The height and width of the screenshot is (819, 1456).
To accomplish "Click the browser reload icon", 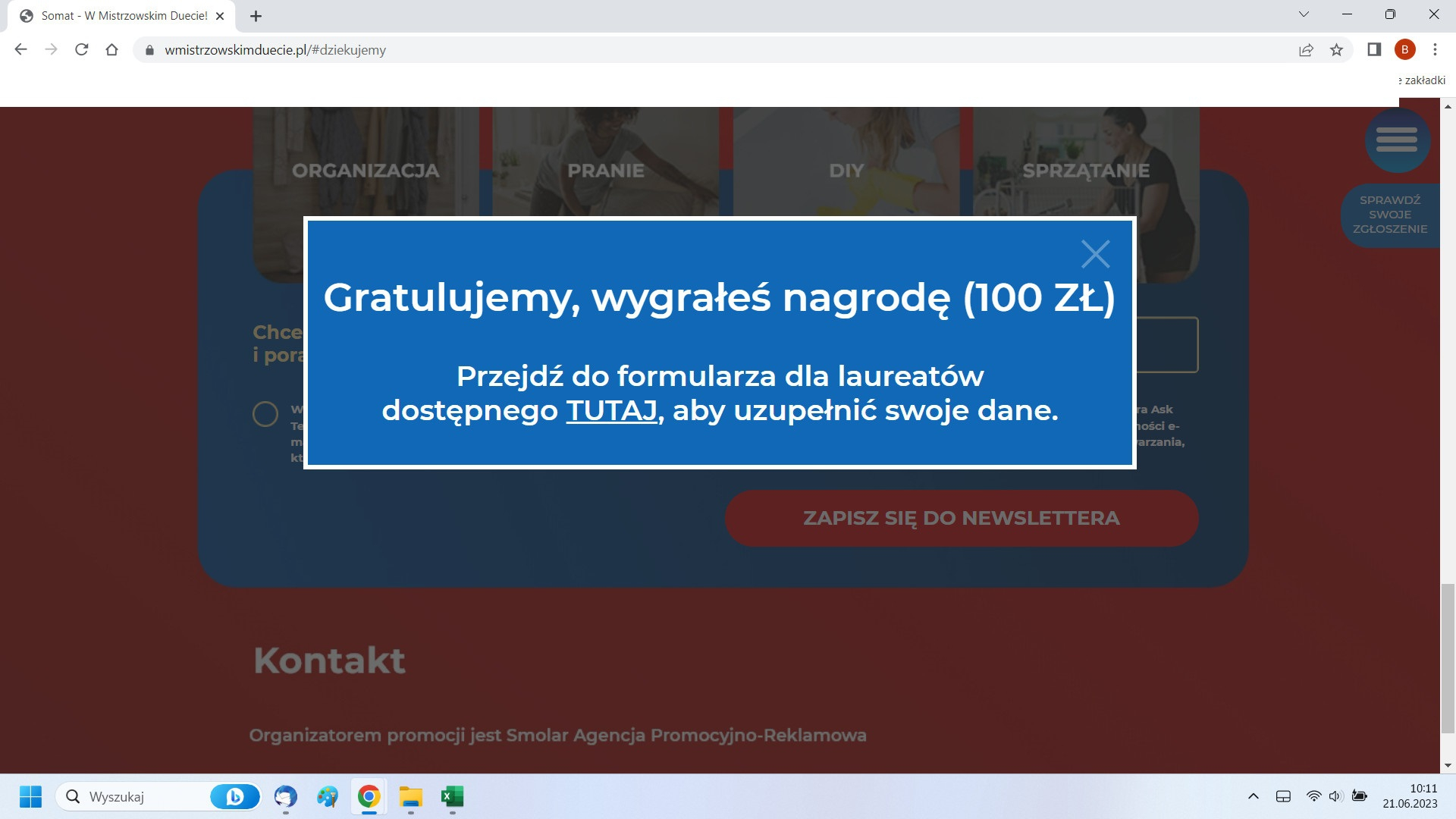I will click(x=82, y=50).
